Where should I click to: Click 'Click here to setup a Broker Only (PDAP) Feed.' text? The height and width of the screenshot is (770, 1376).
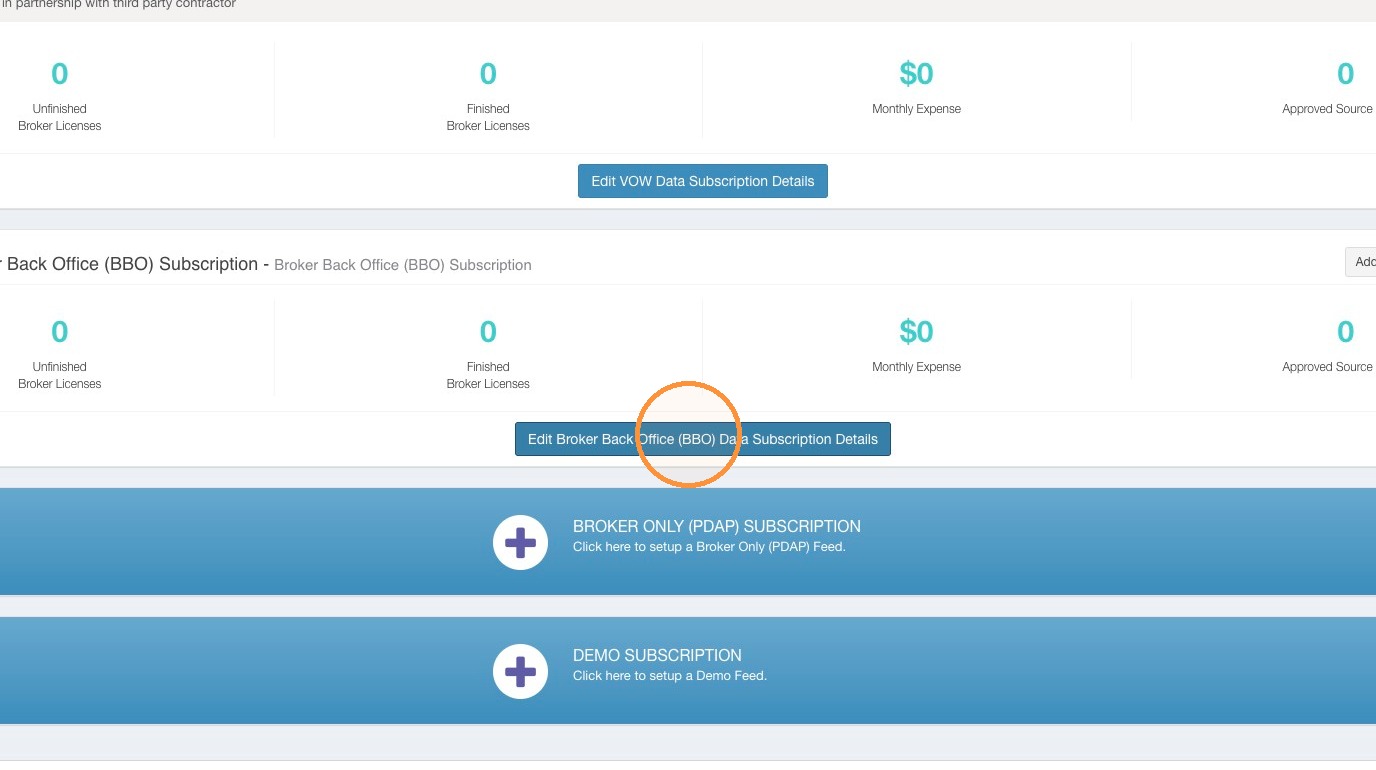709,547
